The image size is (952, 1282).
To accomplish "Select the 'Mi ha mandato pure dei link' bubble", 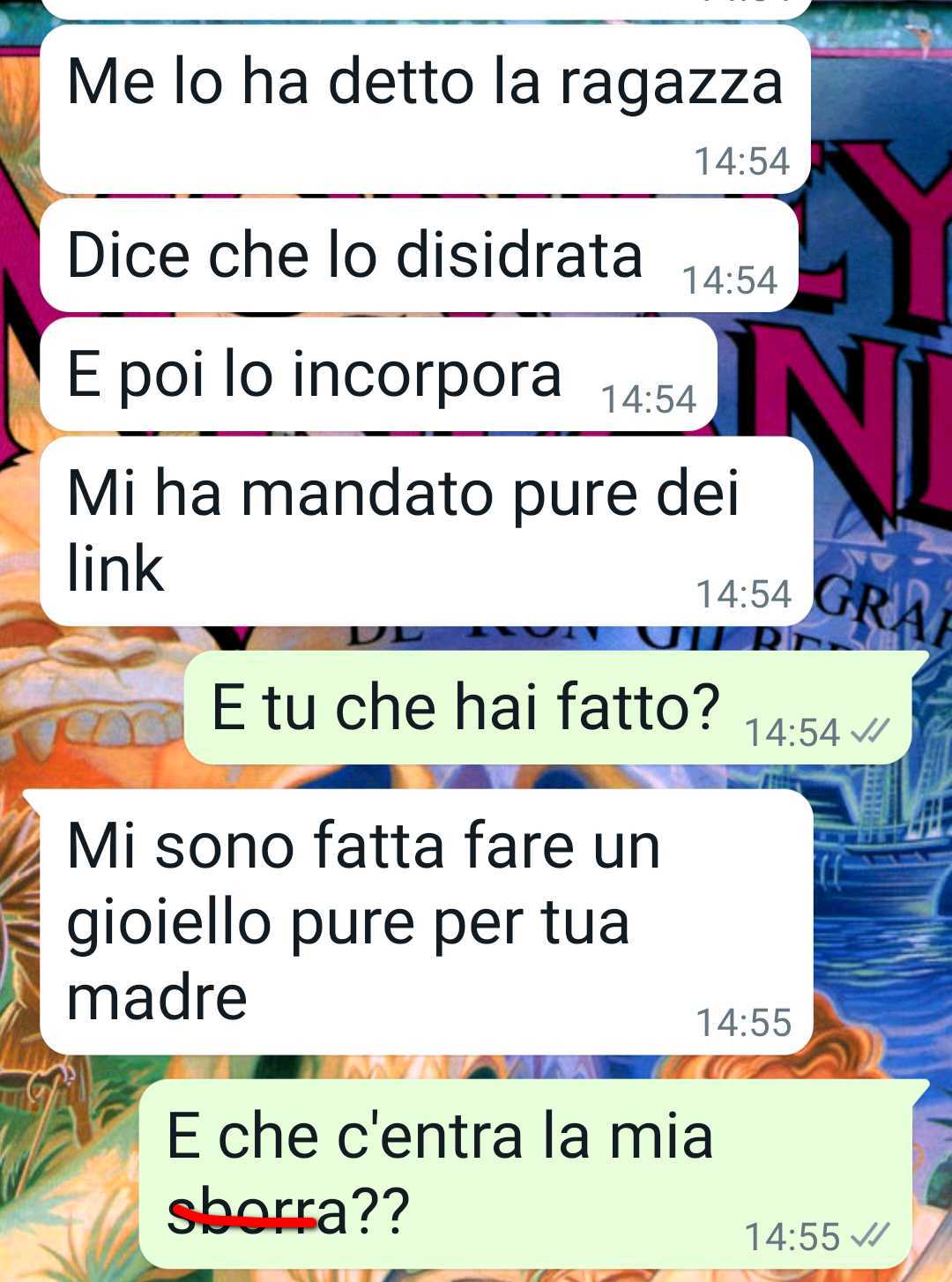I will tap(427, 531).
